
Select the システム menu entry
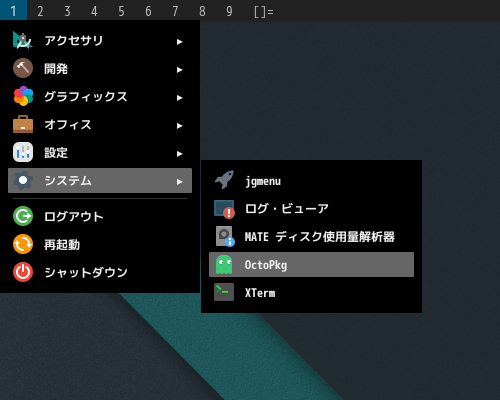pos(100,180)
